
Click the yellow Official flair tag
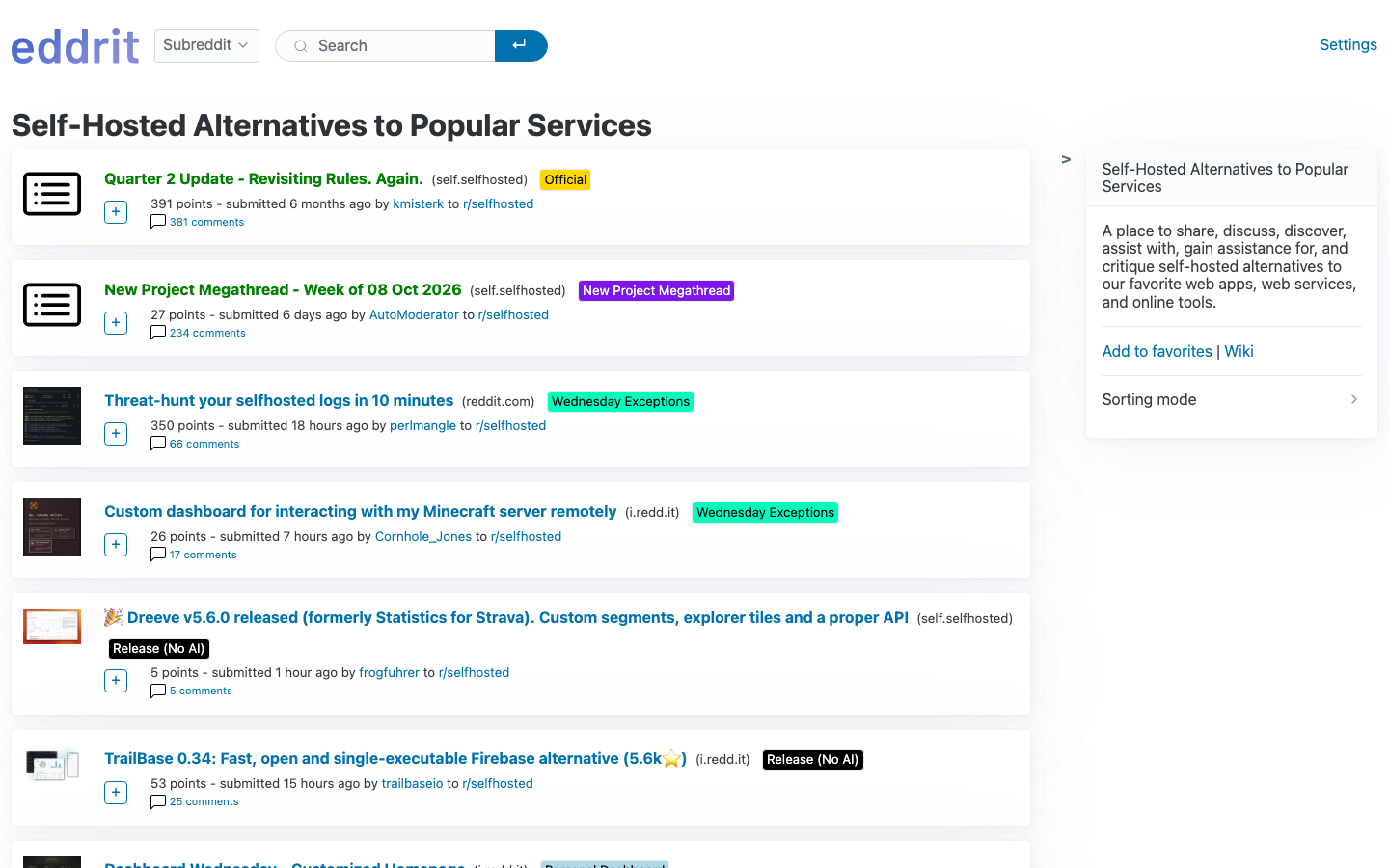565,179
